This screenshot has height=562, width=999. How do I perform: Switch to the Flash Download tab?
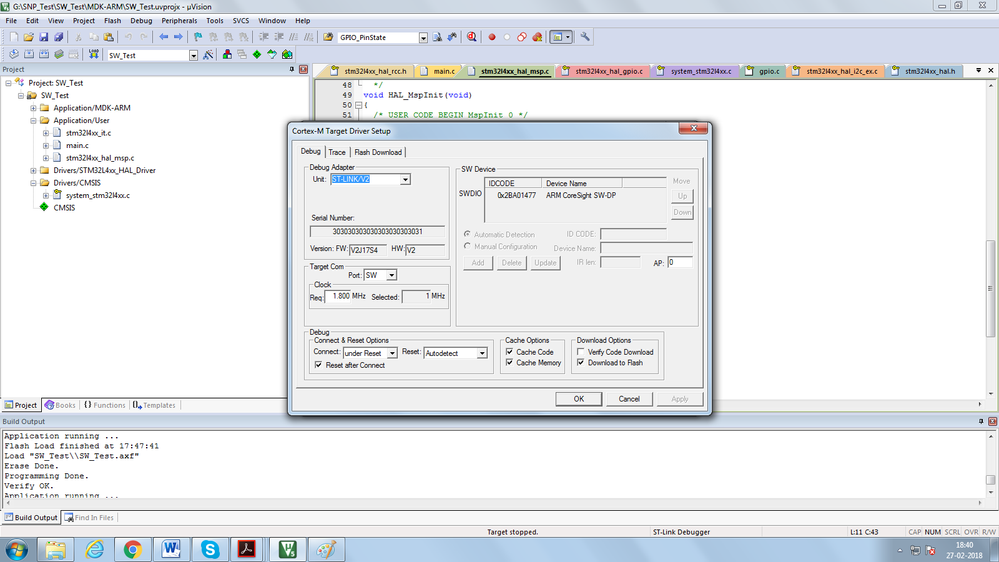coord(378,152)
